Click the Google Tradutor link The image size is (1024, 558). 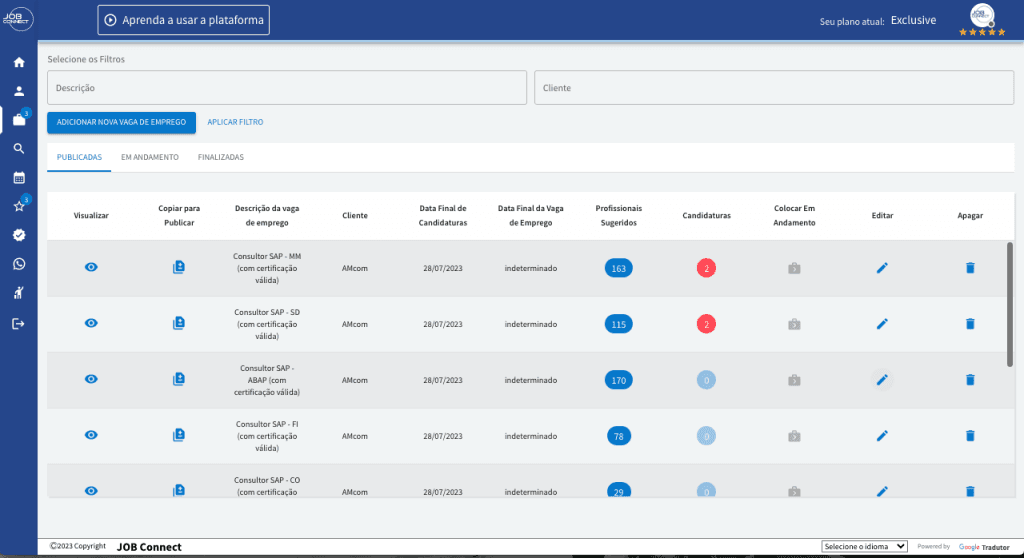(x=984, y=547)
